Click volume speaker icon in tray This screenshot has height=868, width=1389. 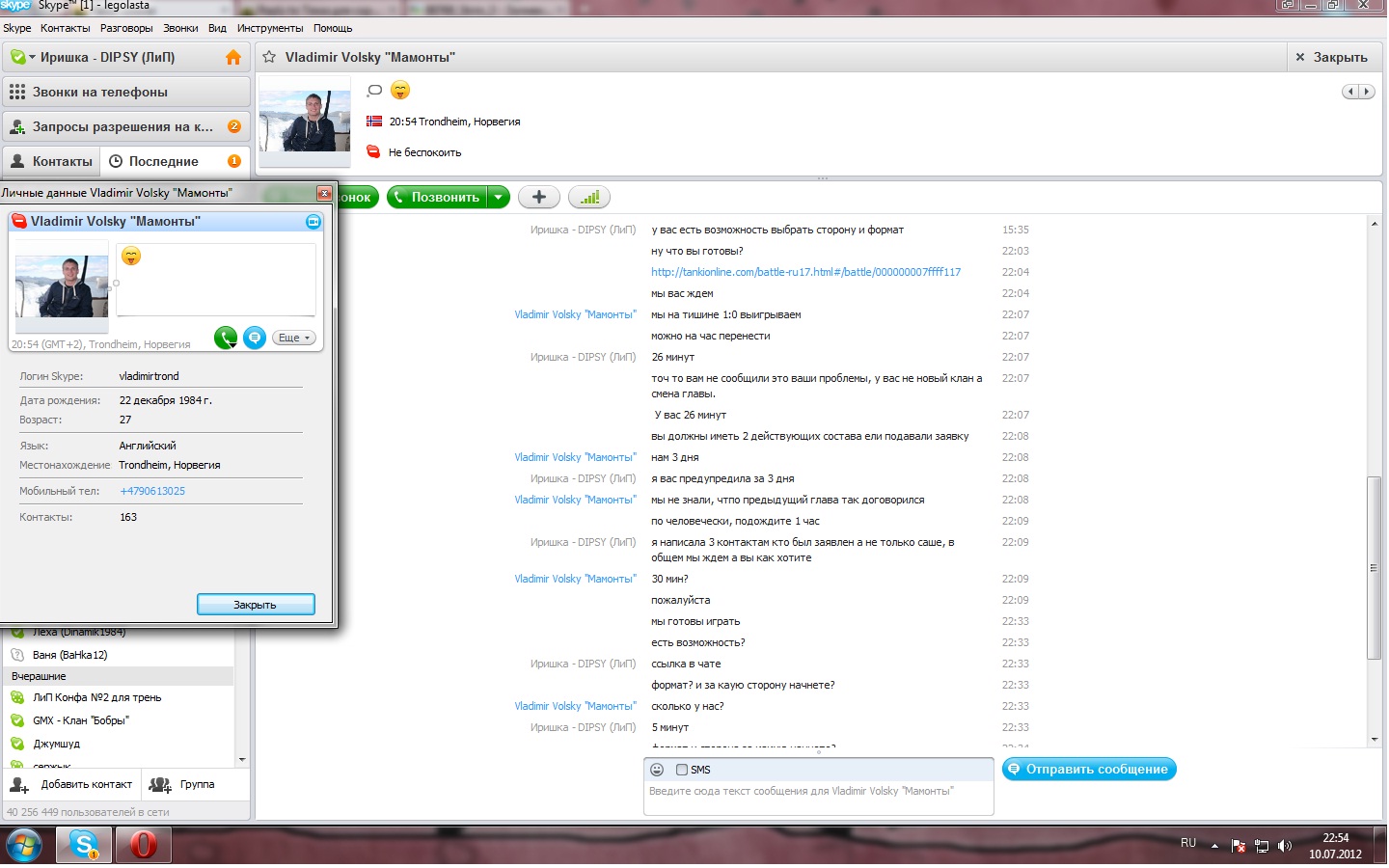tap(1285, 846)
